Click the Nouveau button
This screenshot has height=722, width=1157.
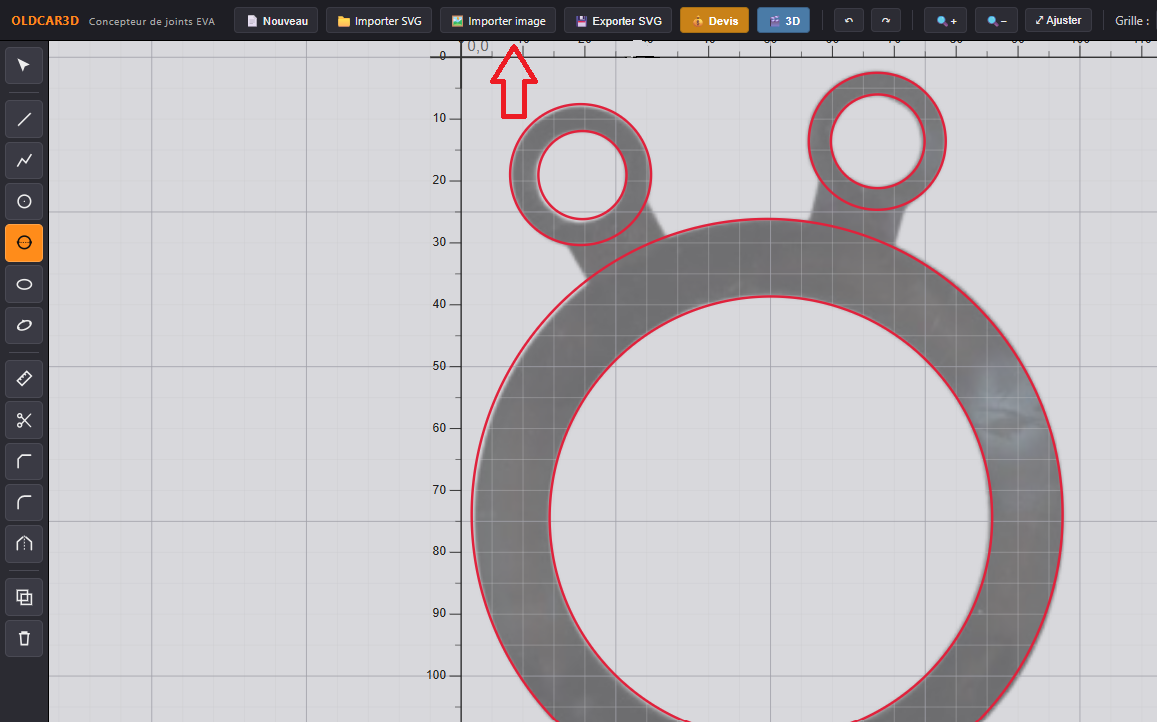pyautogui.click(x=276, y=21)
